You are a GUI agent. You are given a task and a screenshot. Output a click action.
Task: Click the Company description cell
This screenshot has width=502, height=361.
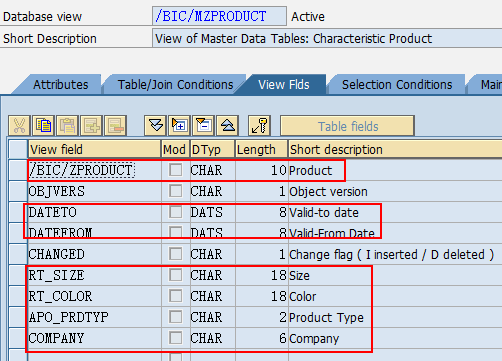pyautogui.click(x=395, y=338)
